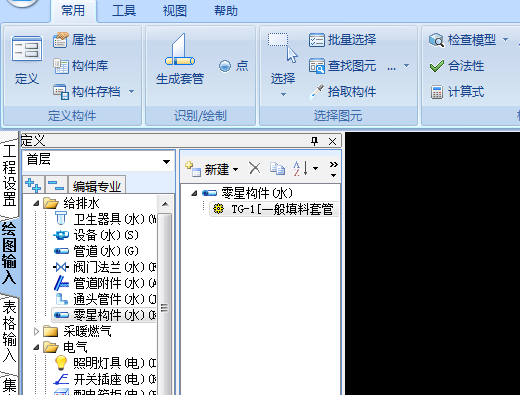Click the 构件存档 archive icon
The height and width of the screenshot is (395, 520).
point(61,91)
